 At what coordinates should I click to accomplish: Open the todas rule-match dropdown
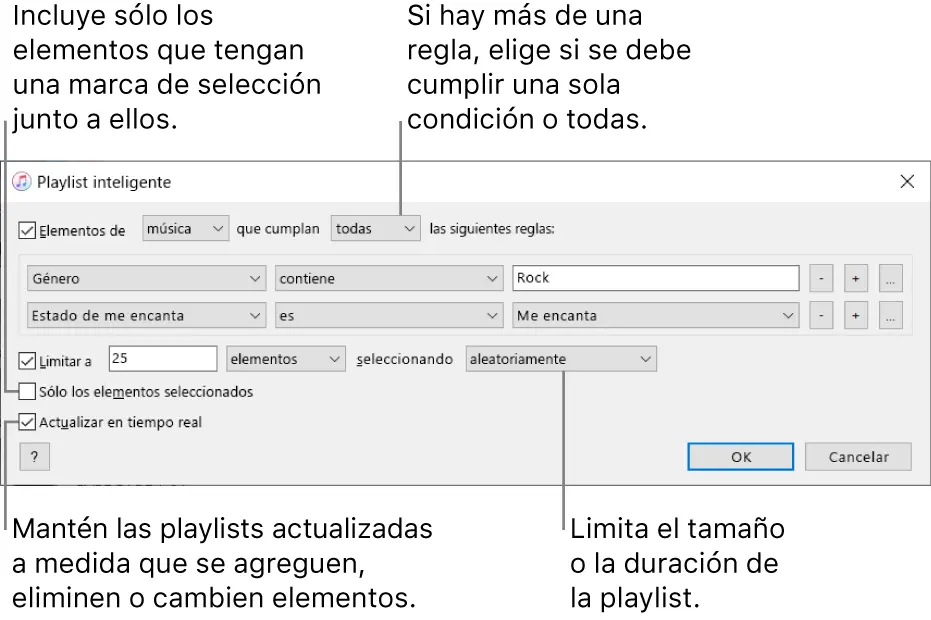tap(375, 229)
